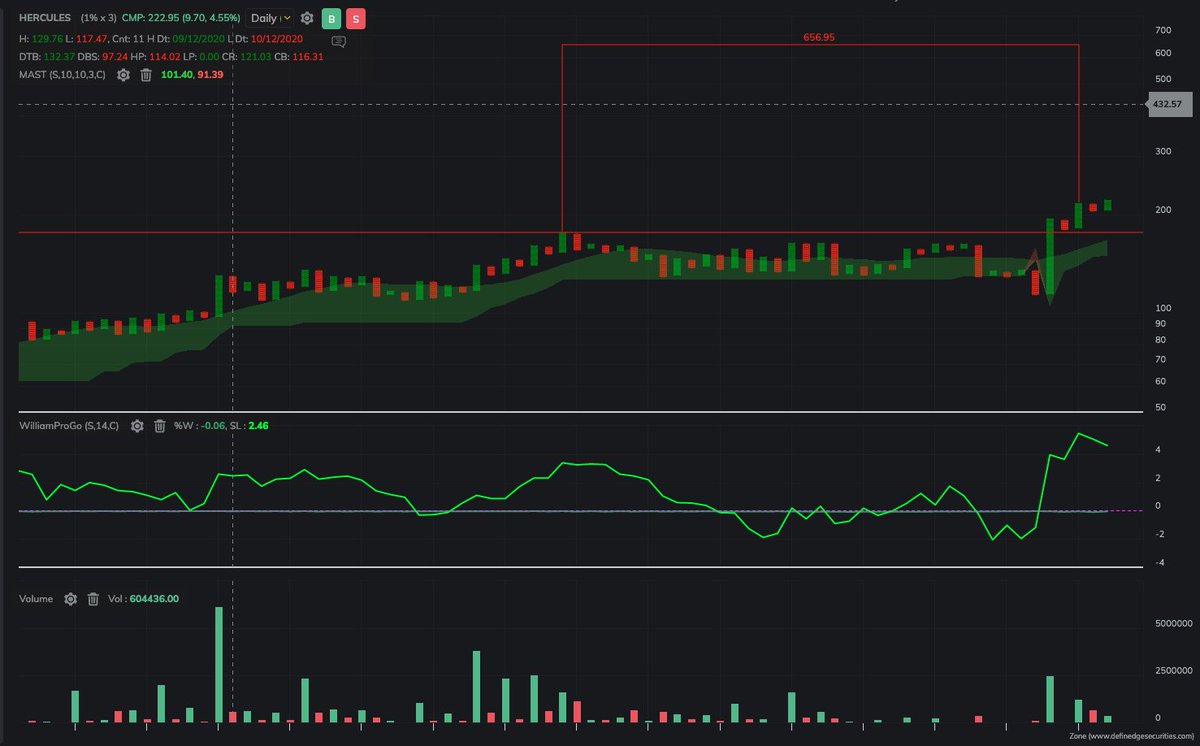Click the 656.95 measurement label
The height and width of the screenshot is (746, 1200).
click(x=819, y=37)
